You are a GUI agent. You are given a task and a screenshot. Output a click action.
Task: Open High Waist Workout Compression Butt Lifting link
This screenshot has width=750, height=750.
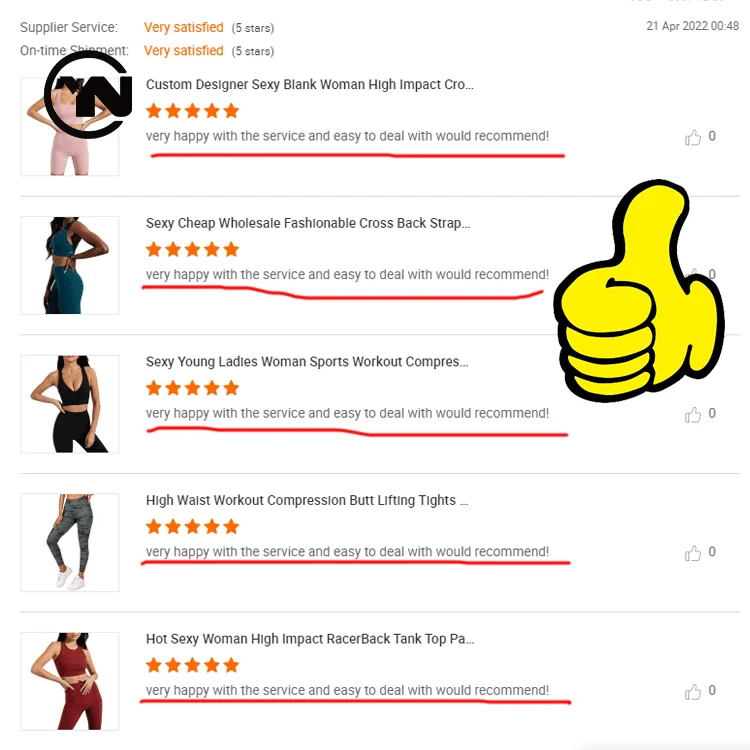(x=307, y=500)
